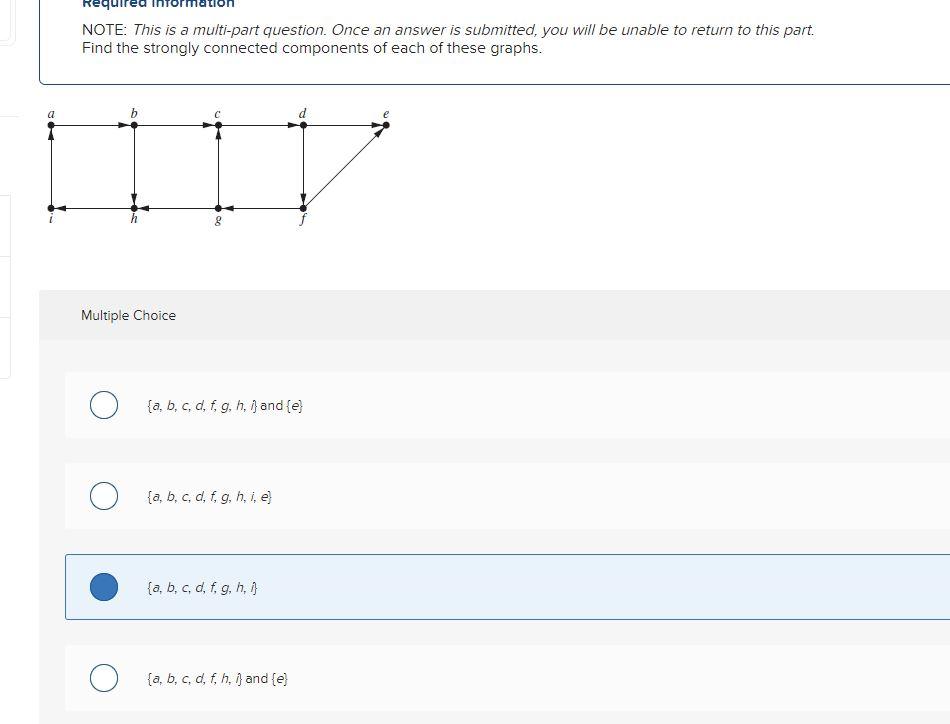The width and height of the screenshot is (950, 724).
Task: Click vertex d in the graph
Action: (x=302, y=124)
